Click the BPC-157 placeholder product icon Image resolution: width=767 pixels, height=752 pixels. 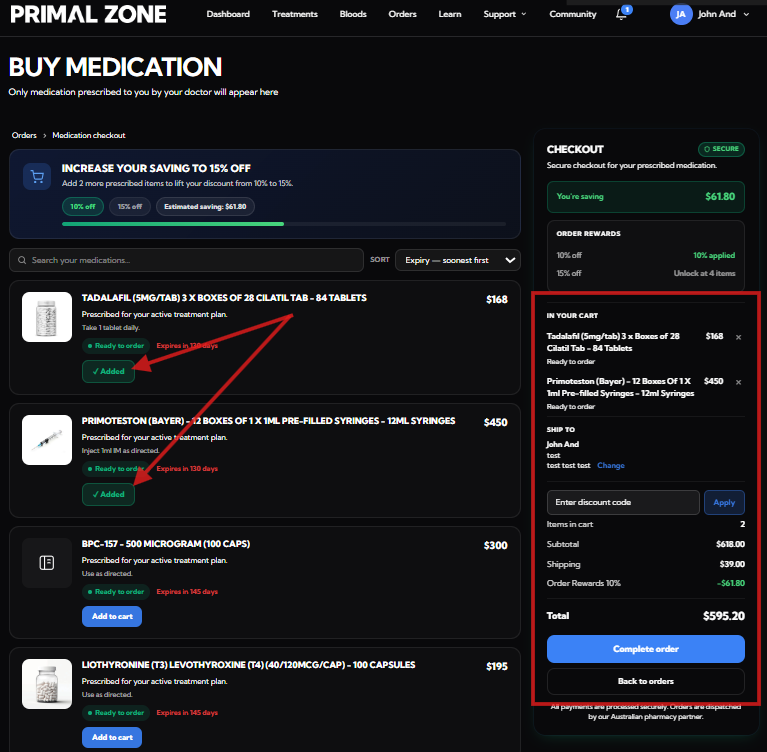pos(47,563)
